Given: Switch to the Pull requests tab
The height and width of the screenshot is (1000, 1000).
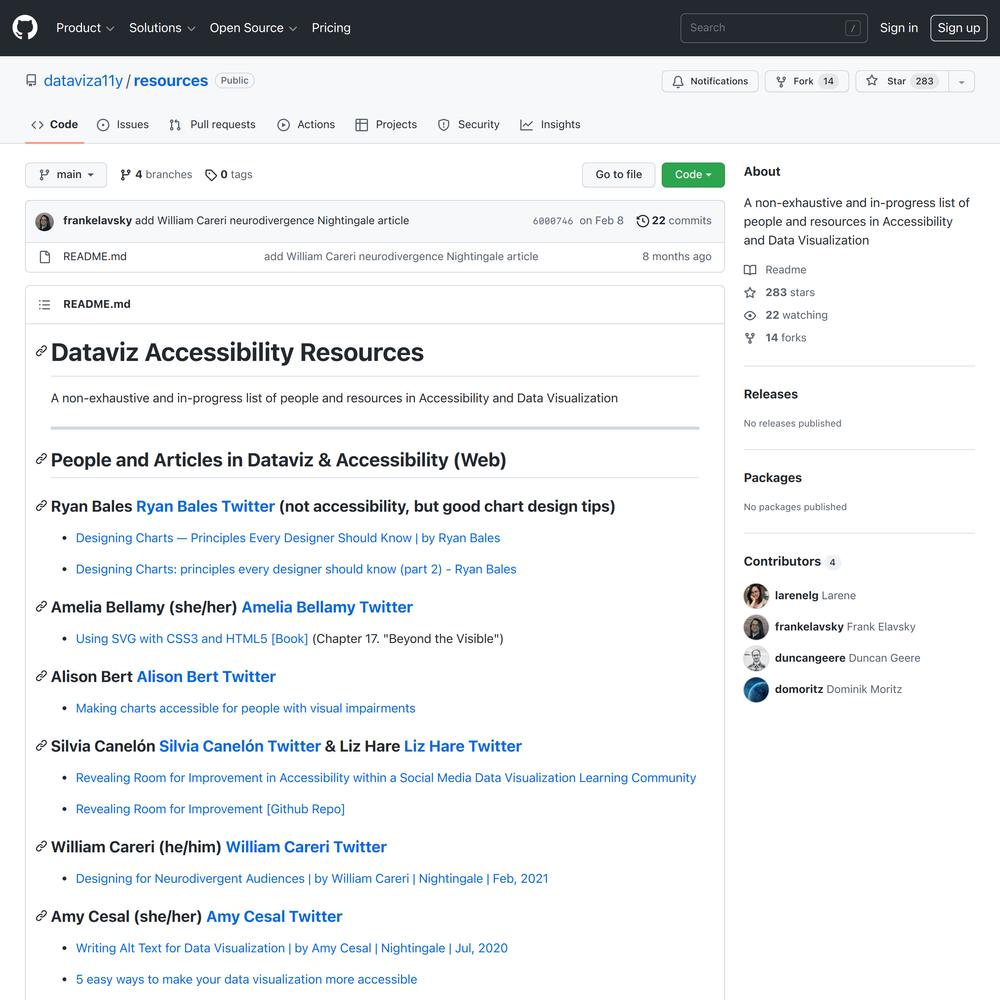Looking at the screenshot, I should [212, 124].
